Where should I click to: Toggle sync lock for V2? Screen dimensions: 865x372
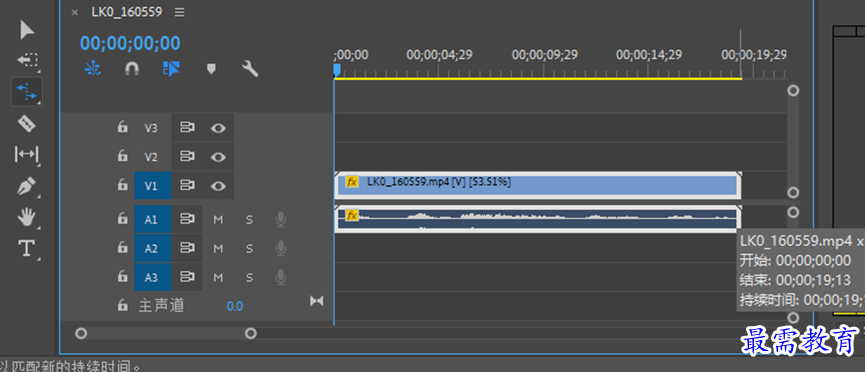188,157
